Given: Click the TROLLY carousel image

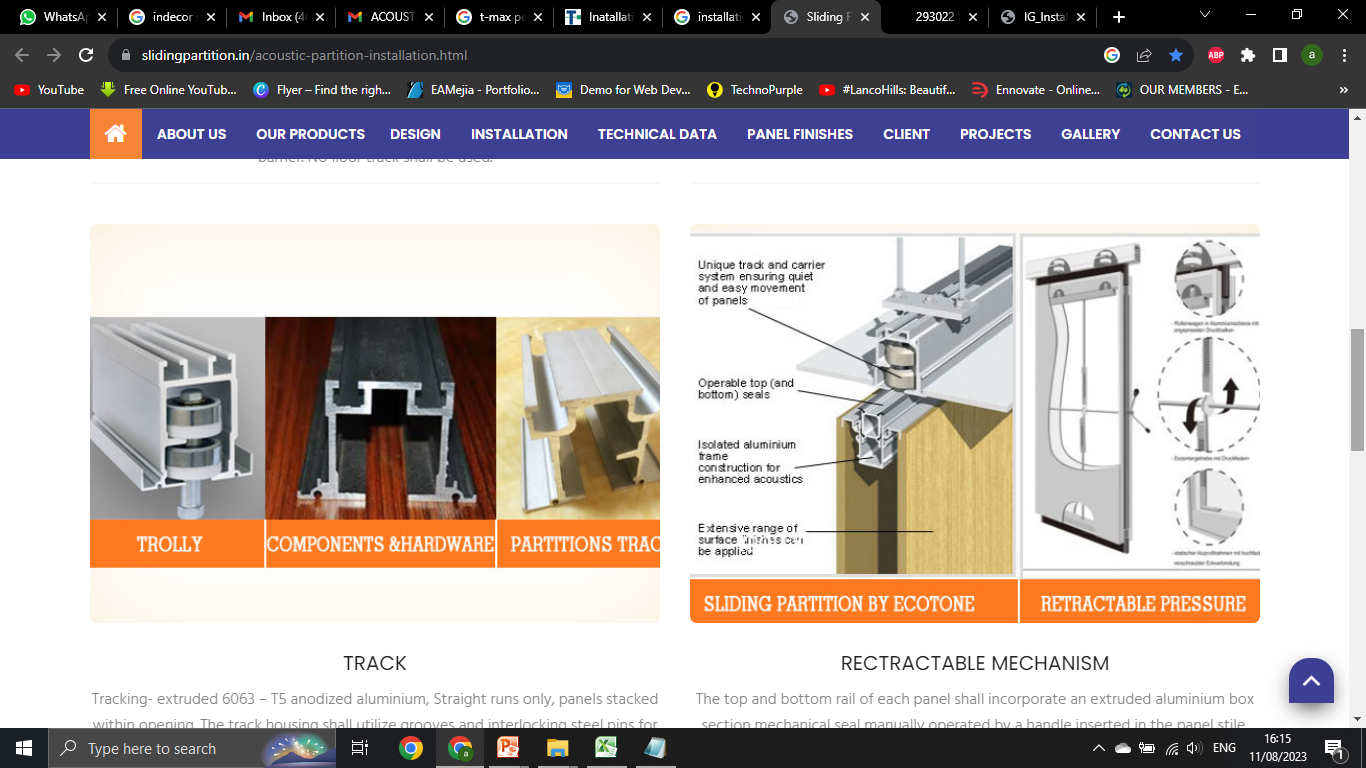Looking at the screenshot, I should (177, 442).
